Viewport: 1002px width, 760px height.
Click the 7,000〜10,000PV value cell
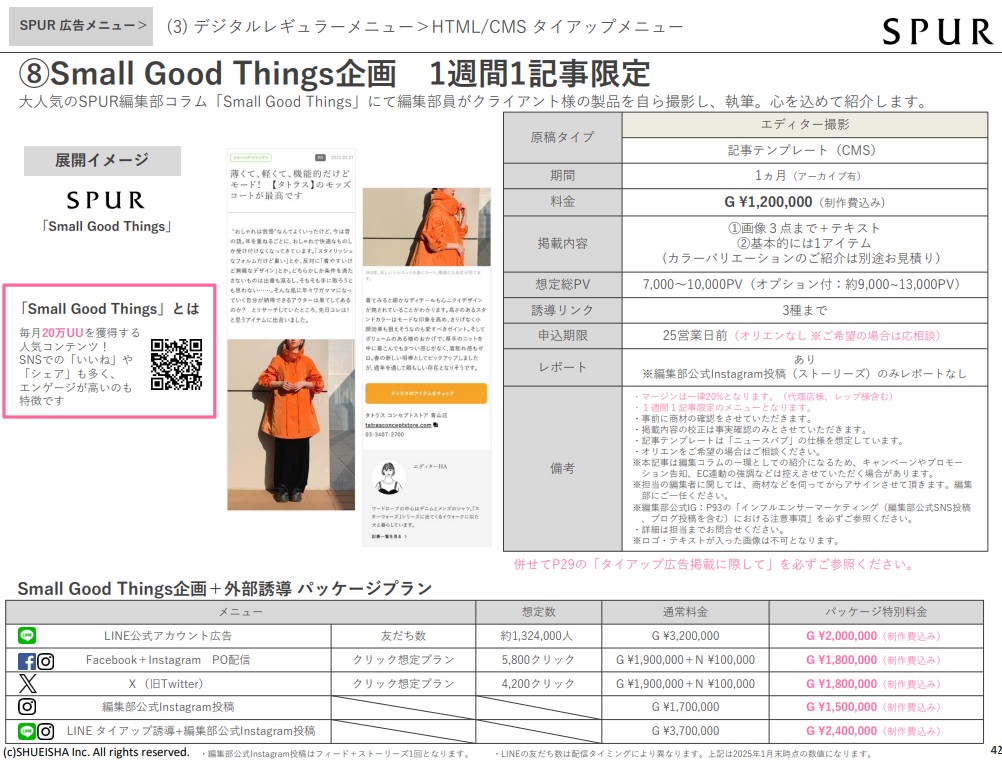click(x=805, y=284)
